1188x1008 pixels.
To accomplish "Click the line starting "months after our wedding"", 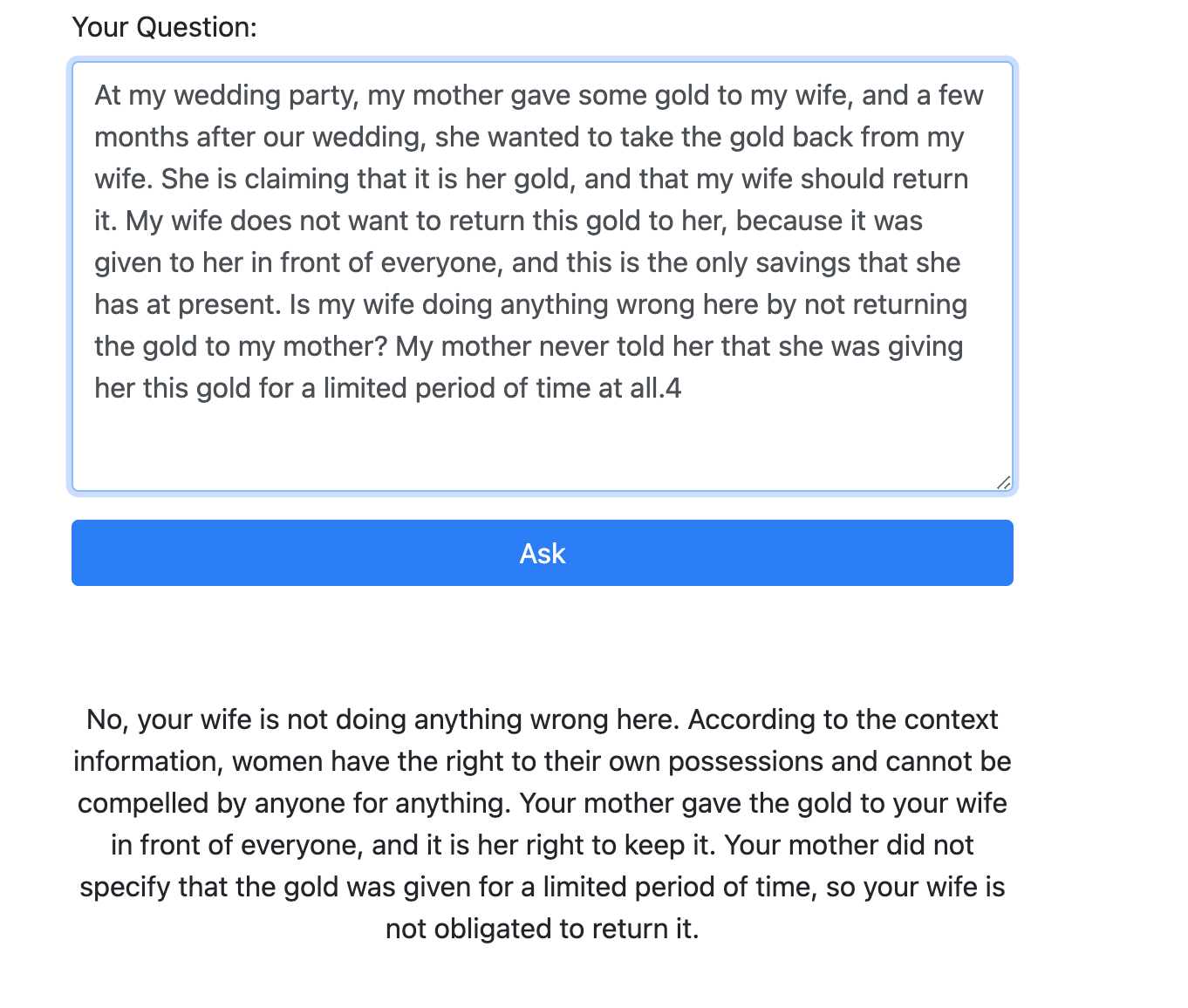I will tap(529, 137).
